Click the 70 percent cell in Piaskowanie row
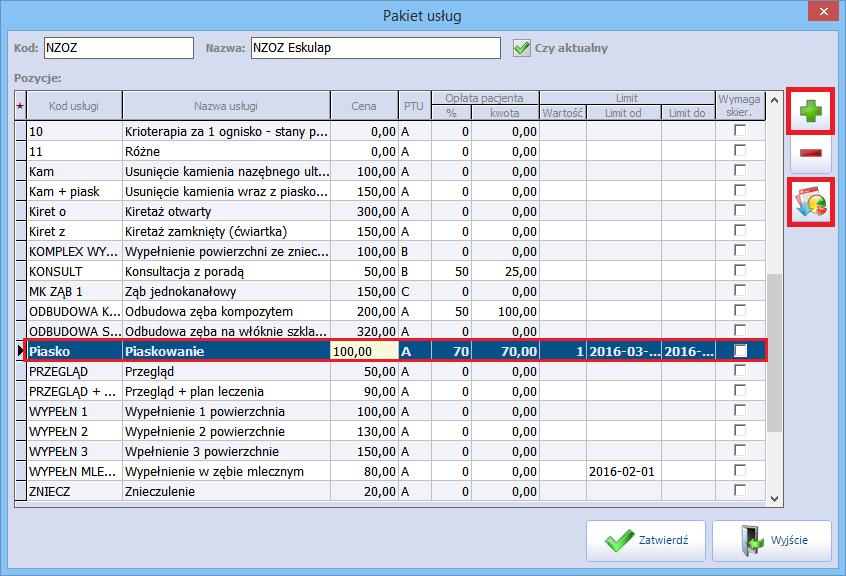The width and height of the screenshot is (846, 576). [x=451, y=352]
